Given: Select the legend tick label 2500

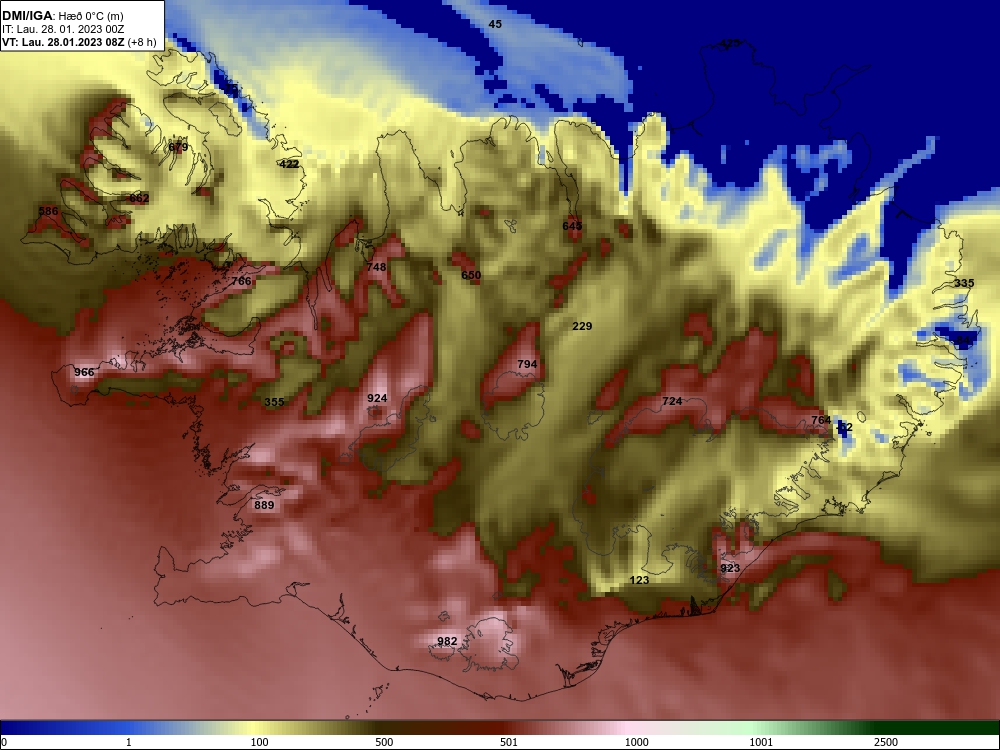Looking at the screenshot, I should coord(886,742).
